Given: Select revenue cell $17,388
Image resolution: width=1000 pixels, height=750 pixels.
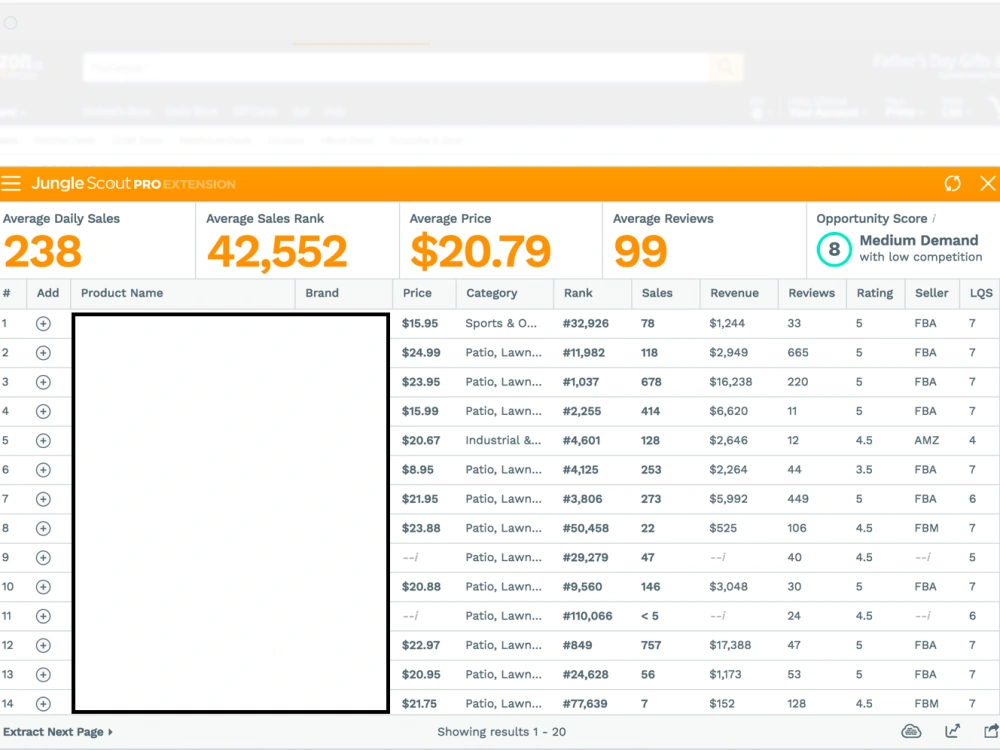Looking at the screenshot, I should pos(730,645).
